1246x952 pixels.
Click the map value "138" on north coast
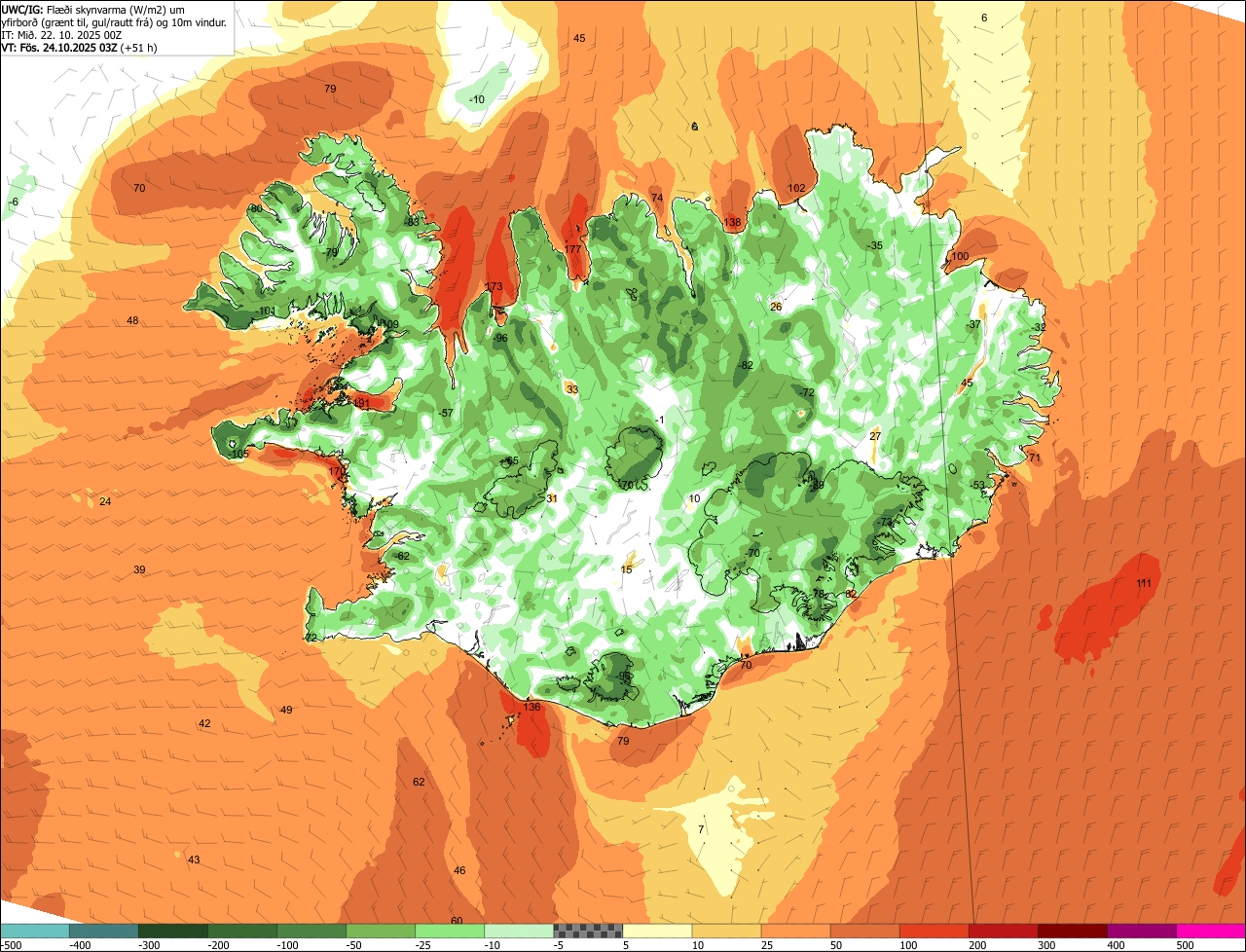[732, 223]
